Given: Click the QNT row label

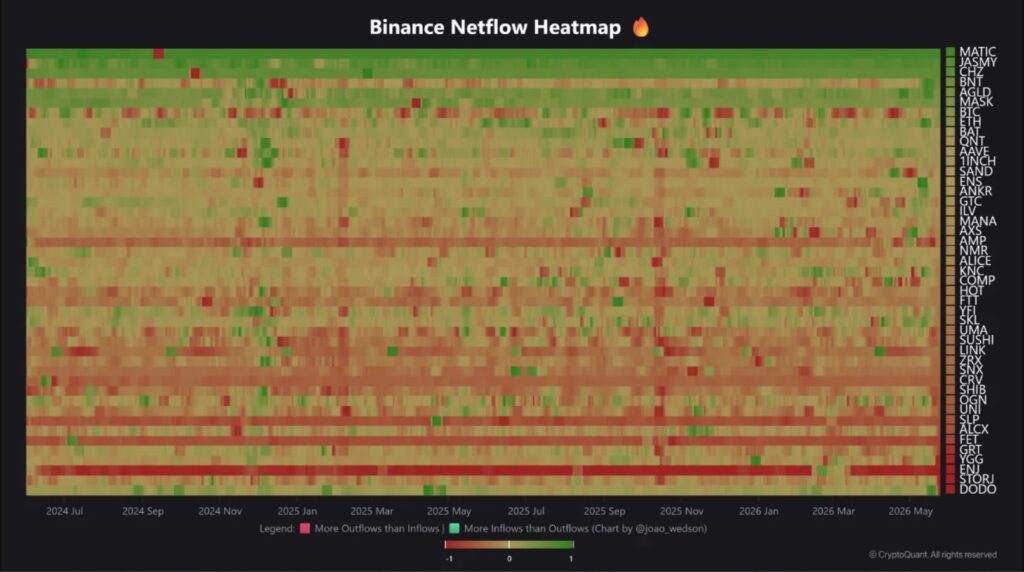Looking at the screenshot, I should point(972,141).
